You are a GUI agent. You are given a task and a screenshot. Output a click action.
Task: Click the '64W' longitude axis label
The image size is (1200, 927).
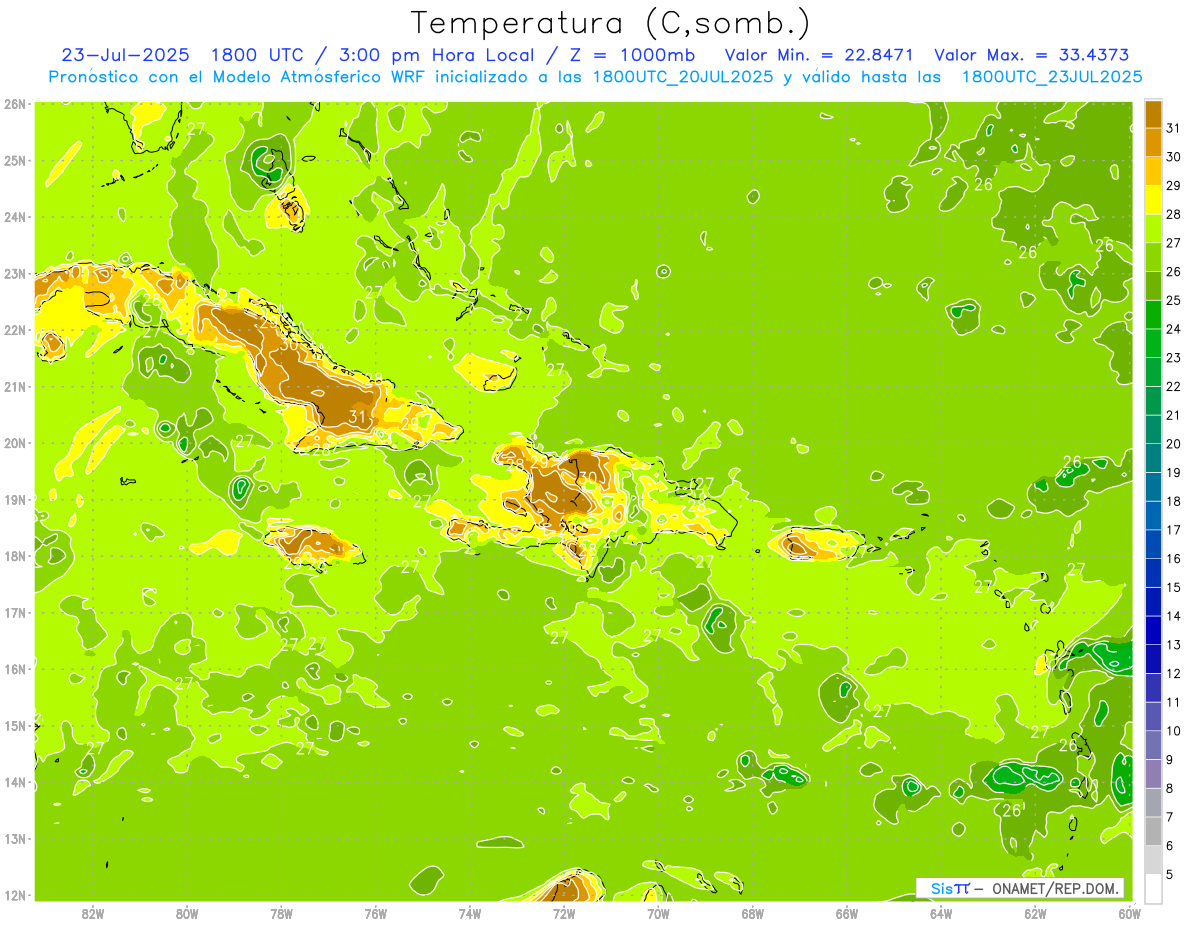[940, 912]
